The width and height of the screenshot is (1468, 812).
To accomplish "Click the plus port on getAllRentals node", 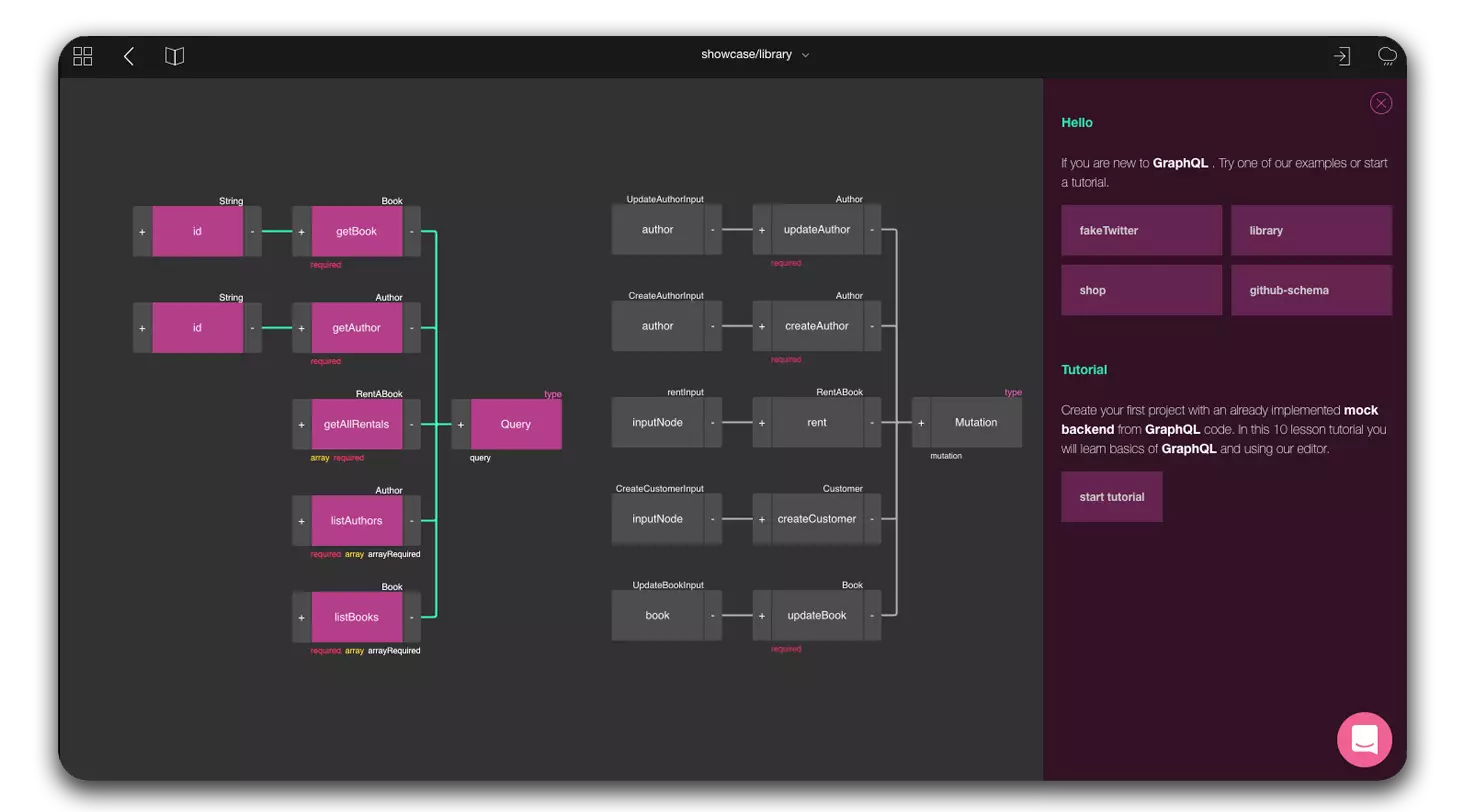I will [302, 424].
